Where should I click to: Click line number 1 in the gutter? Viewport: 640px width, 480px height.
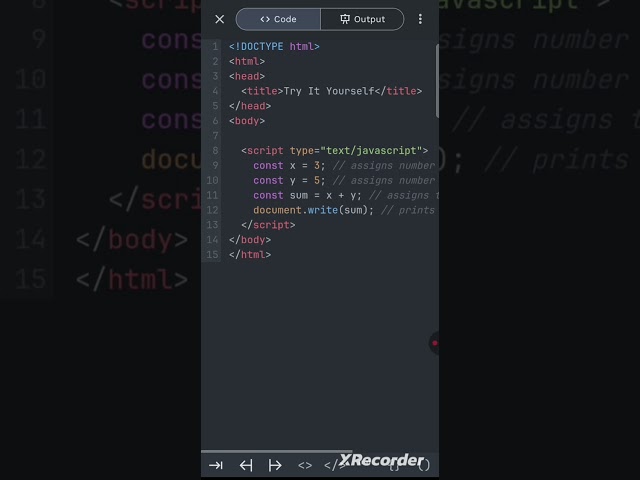pos(215,47)
